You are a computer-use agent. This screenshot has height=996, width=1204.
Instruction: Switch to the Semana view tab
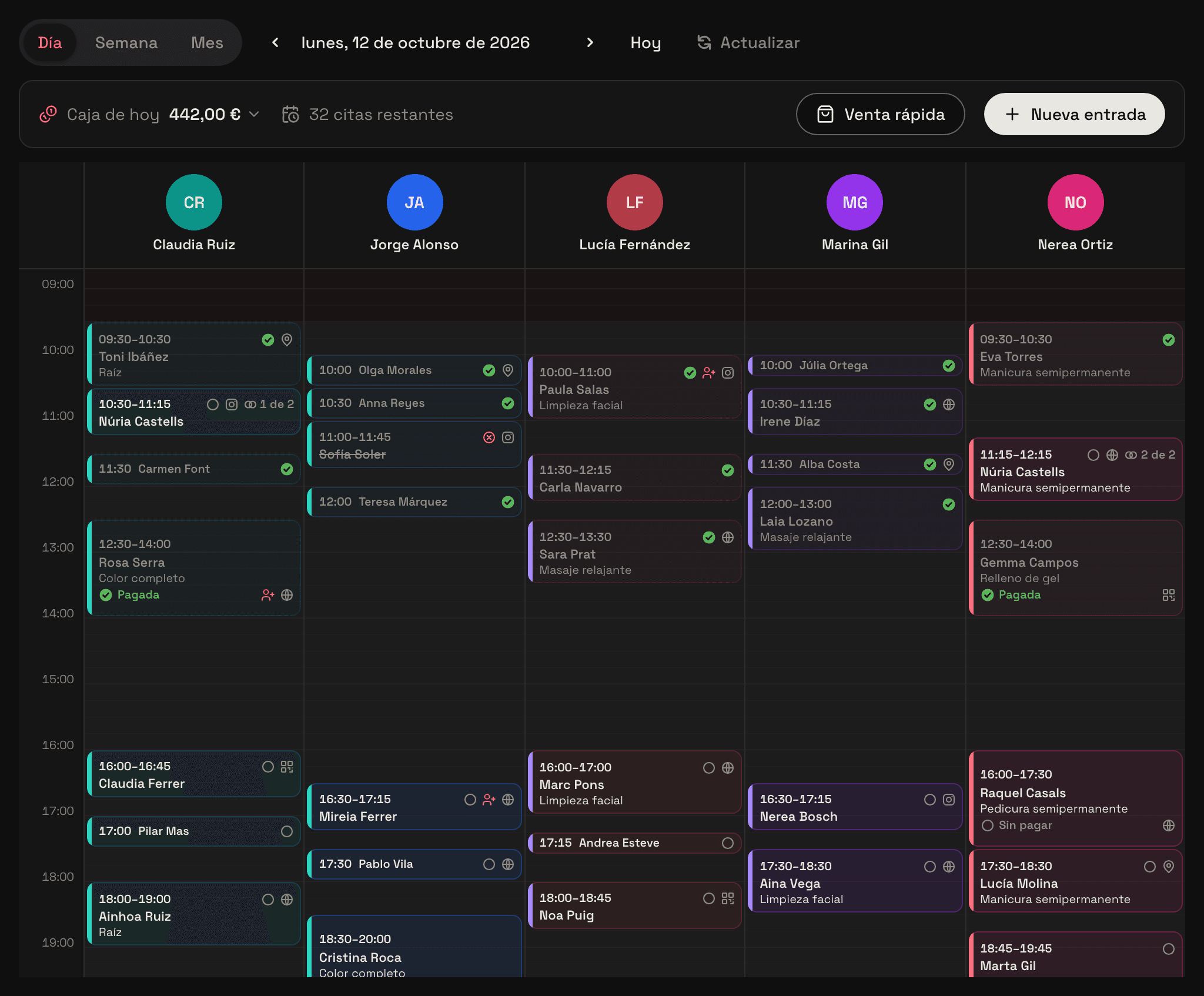pos(126,42)
